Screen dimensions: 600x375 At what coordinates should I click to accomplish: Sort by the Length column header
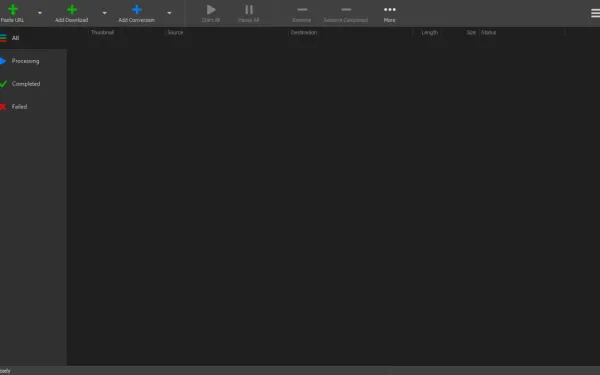[430, 33]
